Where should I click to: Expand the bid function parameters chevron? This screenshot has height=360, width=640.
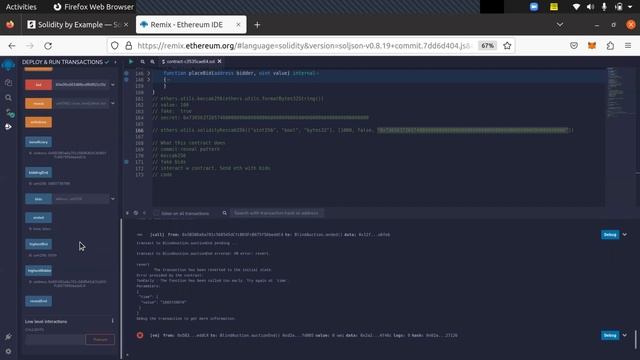[113, 85]
